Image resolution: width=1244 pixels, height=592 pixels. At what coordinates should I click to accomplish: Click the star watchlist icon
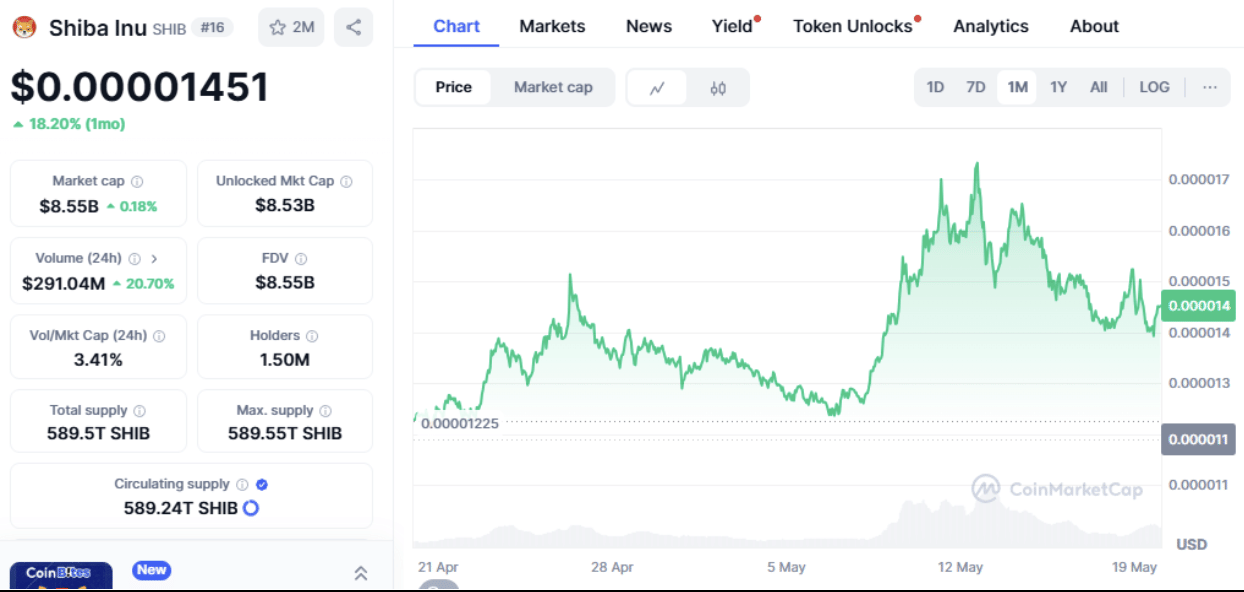click(277, 28)
